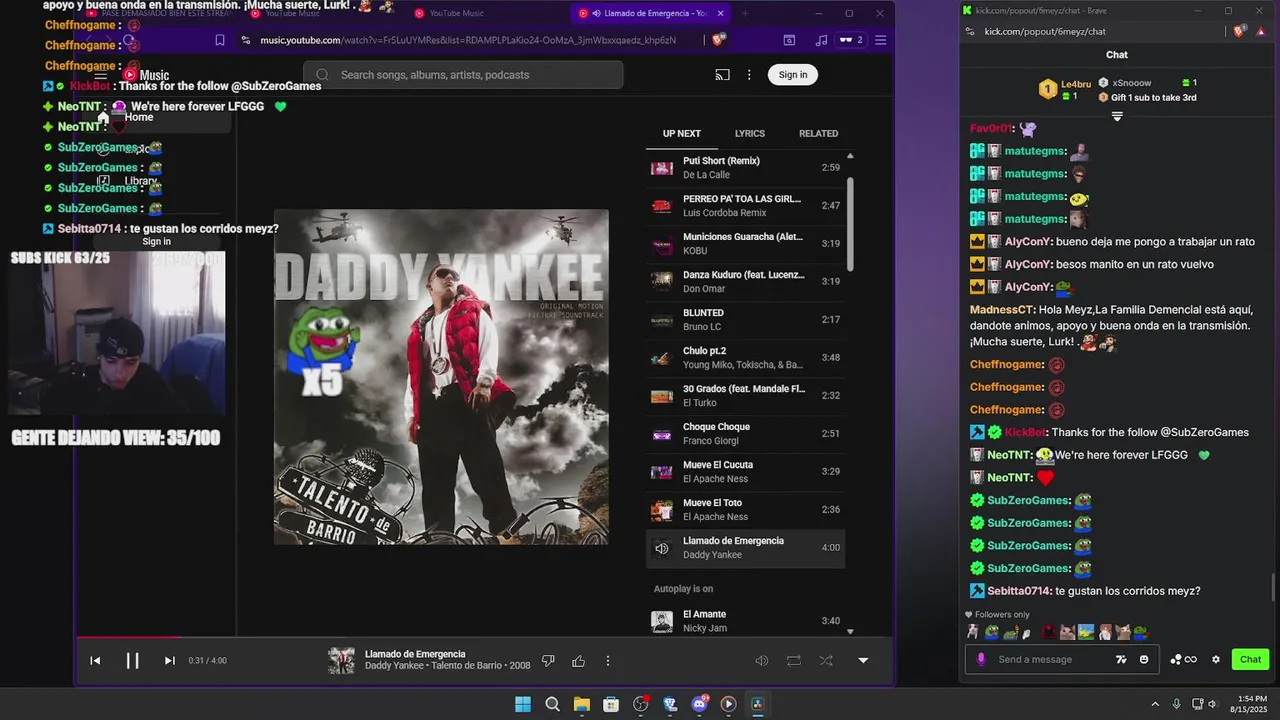Screen dimensions: 1280x720
Task: Switch to the LYRICS tab
Action: pos(750,133)
